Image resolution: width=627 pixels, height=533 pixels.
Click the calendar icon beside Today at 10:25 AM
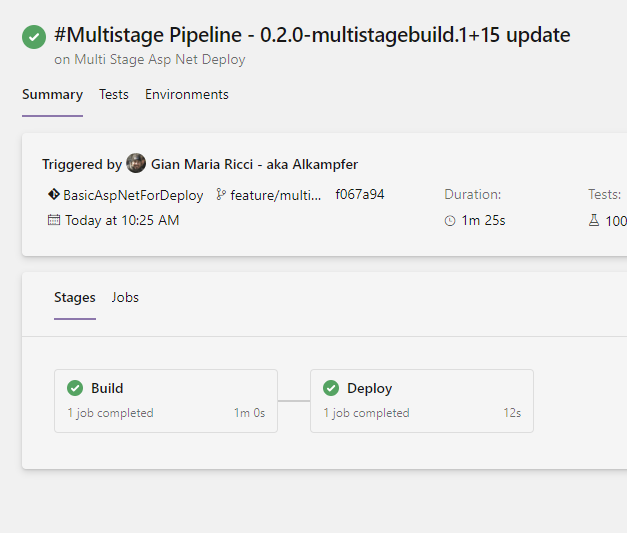click(x=54, y=220)
